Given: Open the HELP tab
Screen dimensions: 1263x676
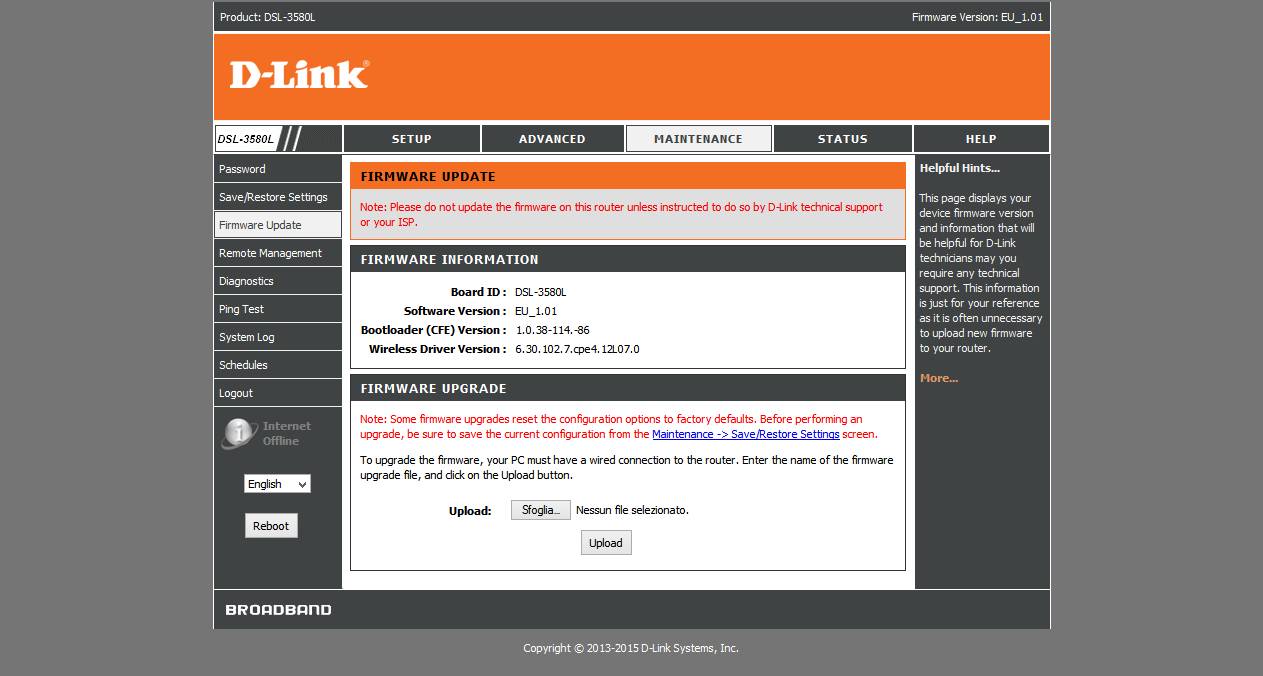Looking at the screenshot, I should click(x=981, y=139).
